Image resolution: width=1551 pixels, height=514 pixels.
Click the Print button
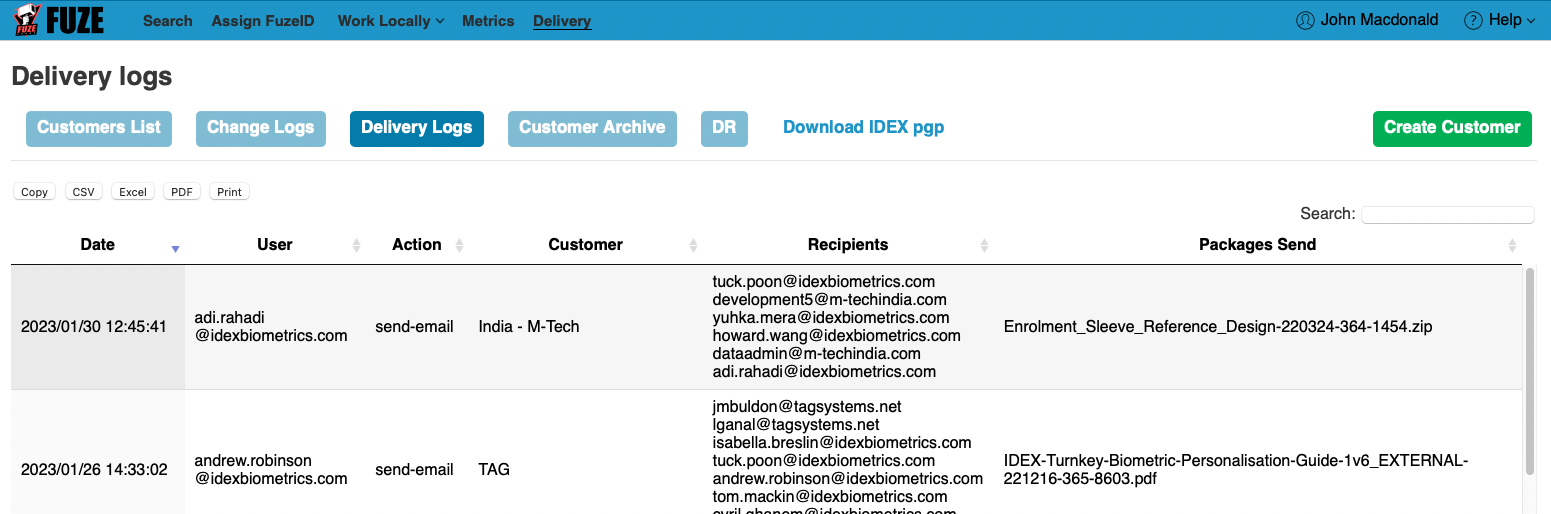(230, 192)
